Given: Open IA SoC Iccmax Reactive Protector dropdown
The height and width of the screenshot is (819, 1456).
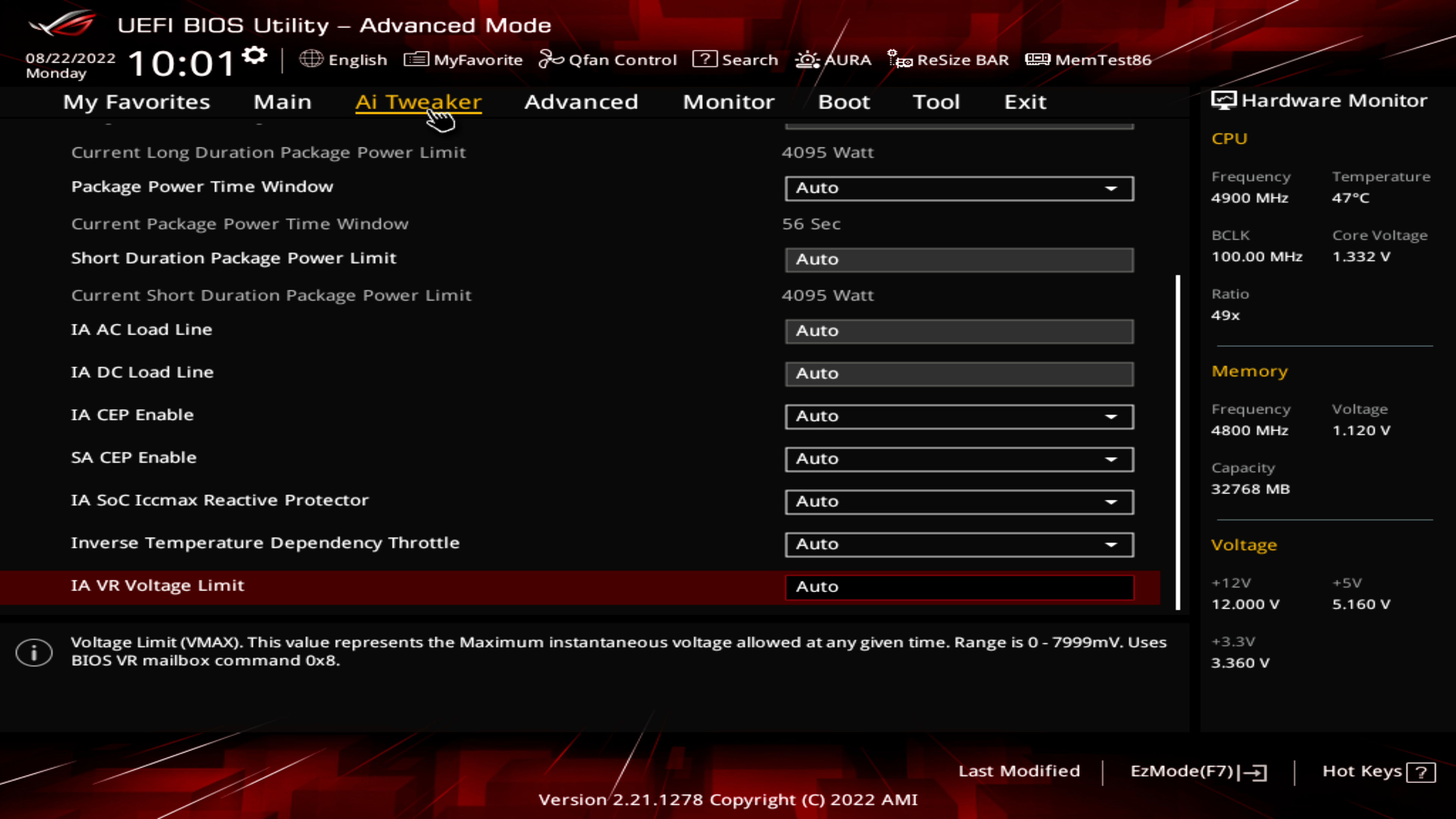Looking at the screenshot, I should [x=959, y=502].
